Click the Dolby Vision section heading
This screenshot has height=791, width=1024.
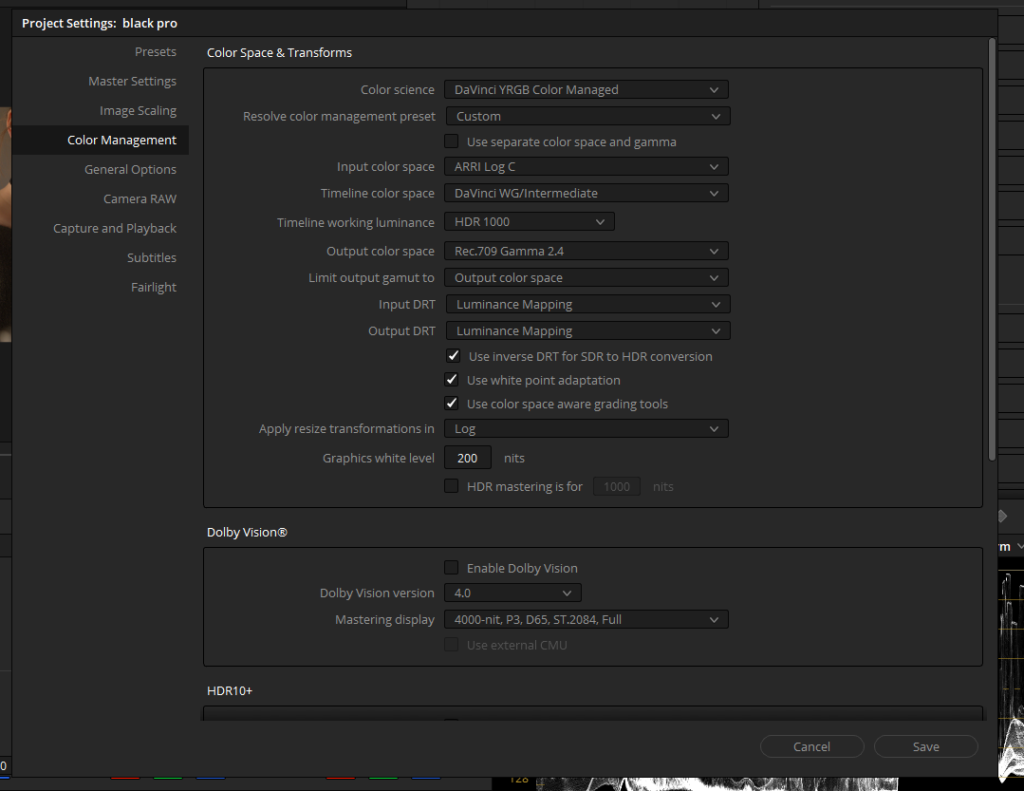pos(247,532)
